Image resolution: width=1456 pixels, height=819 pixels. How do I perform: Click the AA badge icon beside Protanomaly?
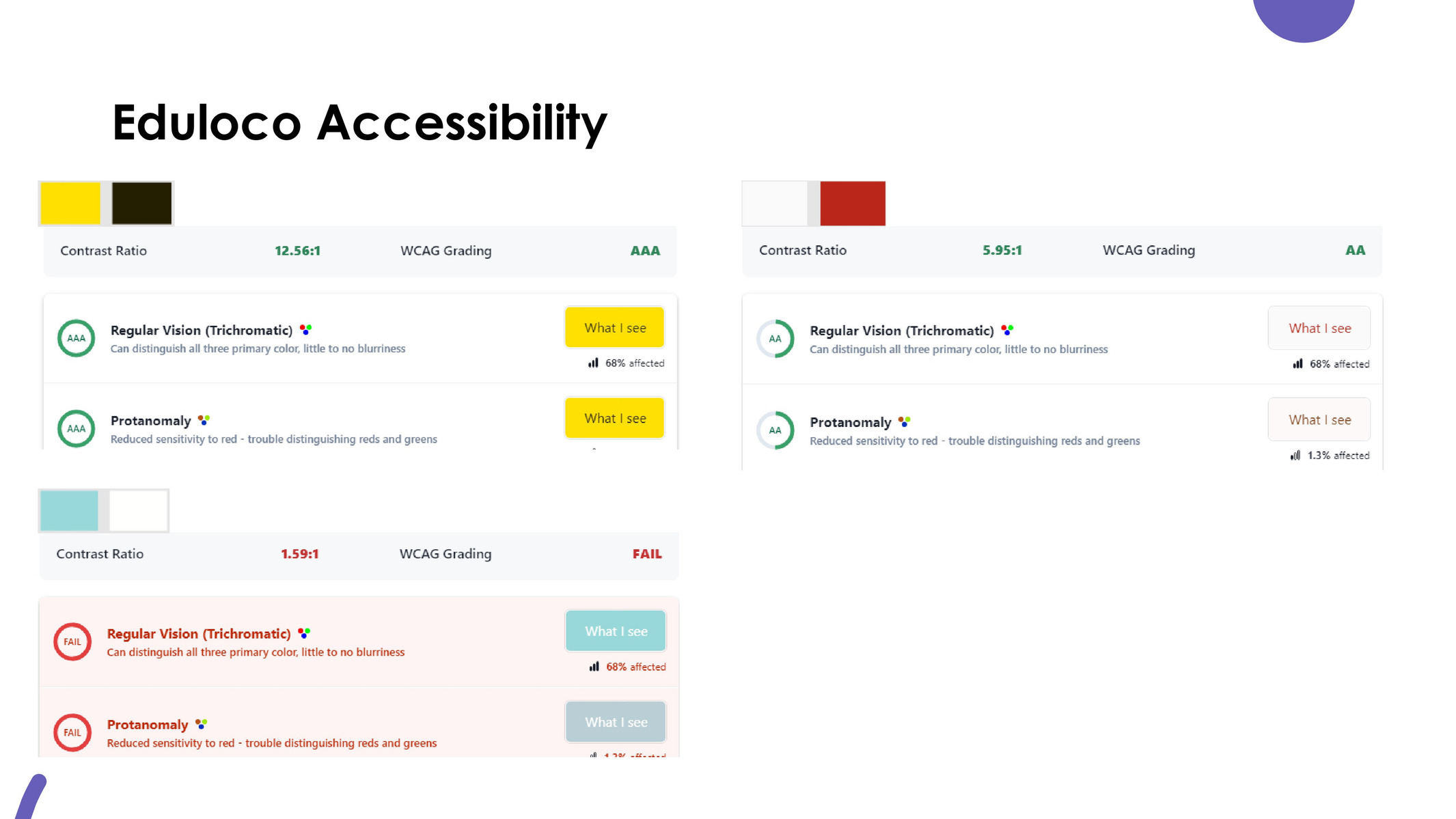[775, 430]
